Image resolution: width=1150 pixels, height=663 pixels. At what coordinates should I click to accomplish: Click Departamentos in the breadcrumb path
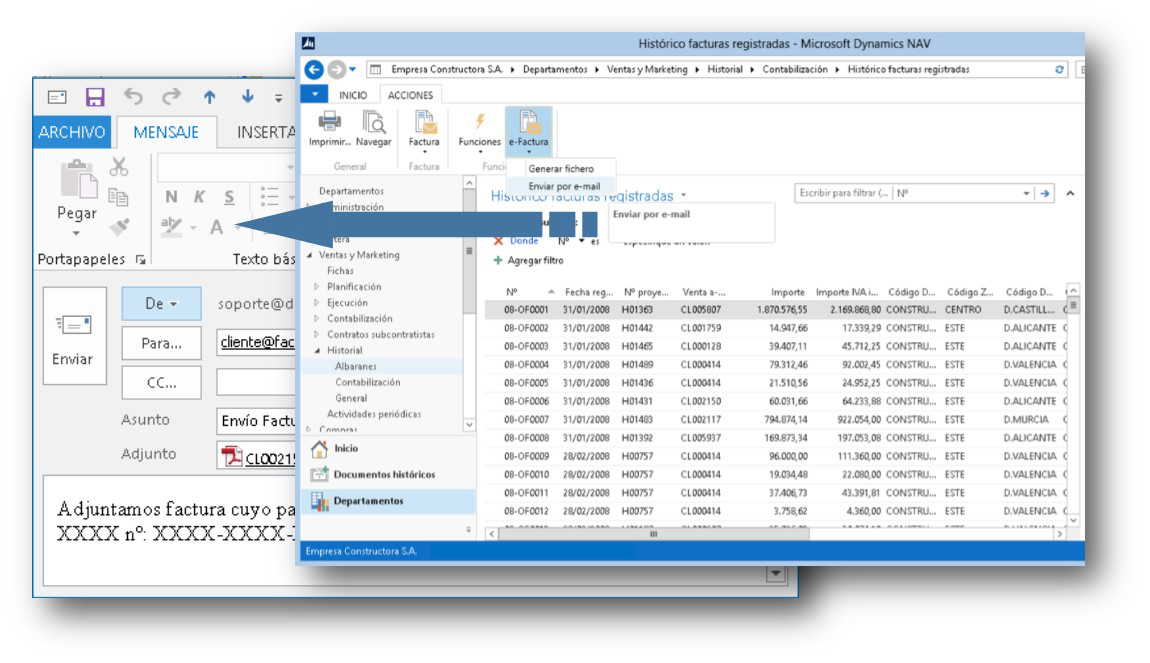point(555,70)
